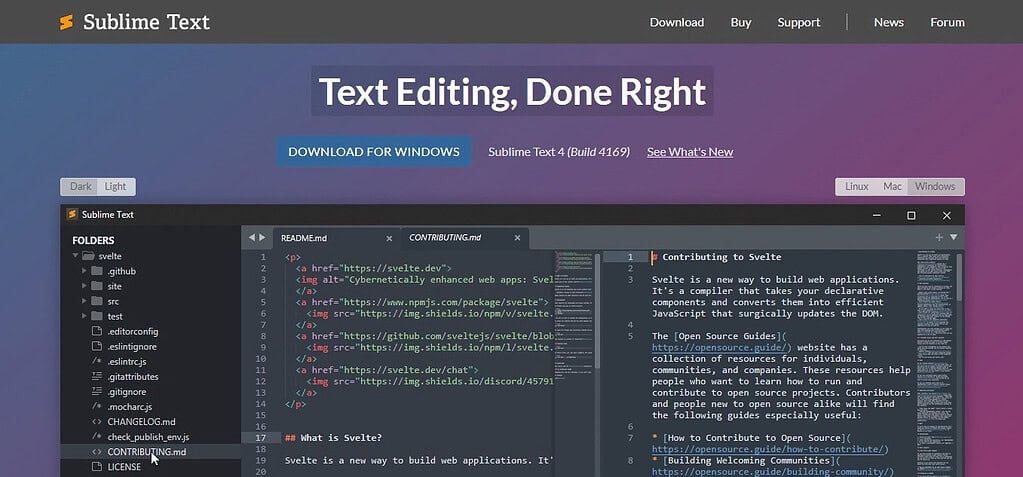The height and width of the screenshot is (477, 1023).
Task: Go to the News page
Action: (889, 22)
